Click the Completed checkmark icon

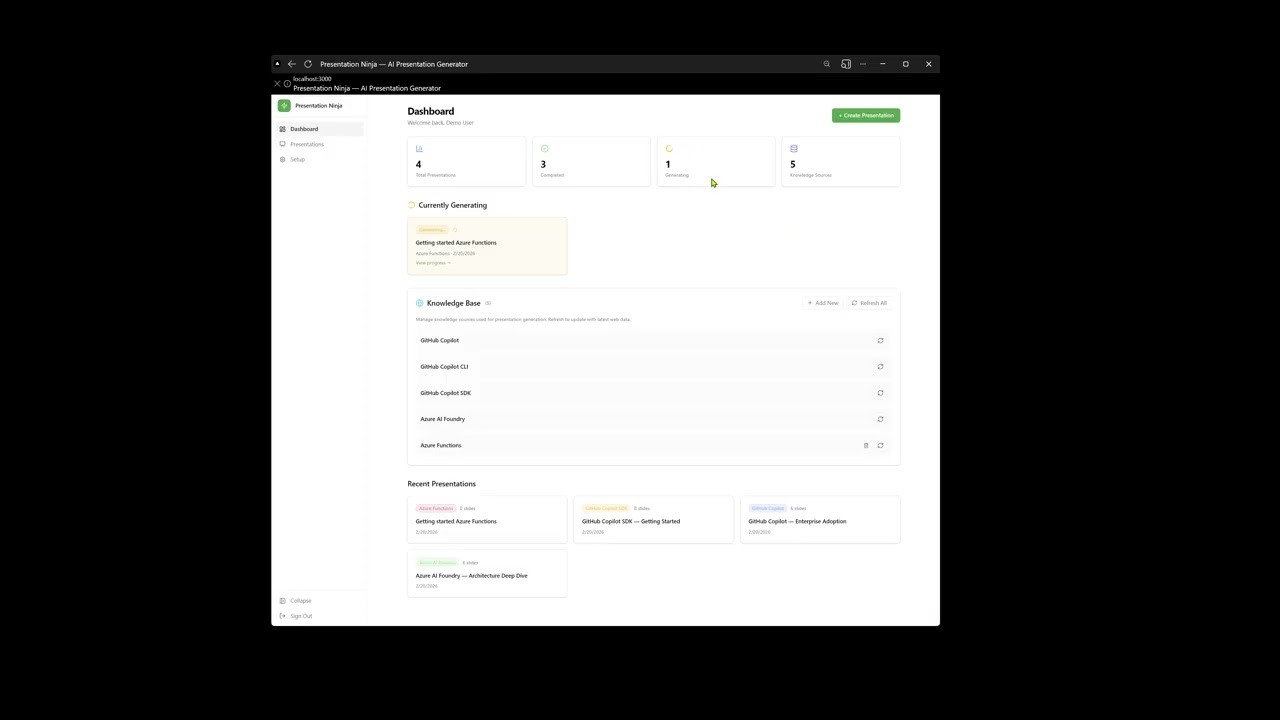tap(544, 149)
